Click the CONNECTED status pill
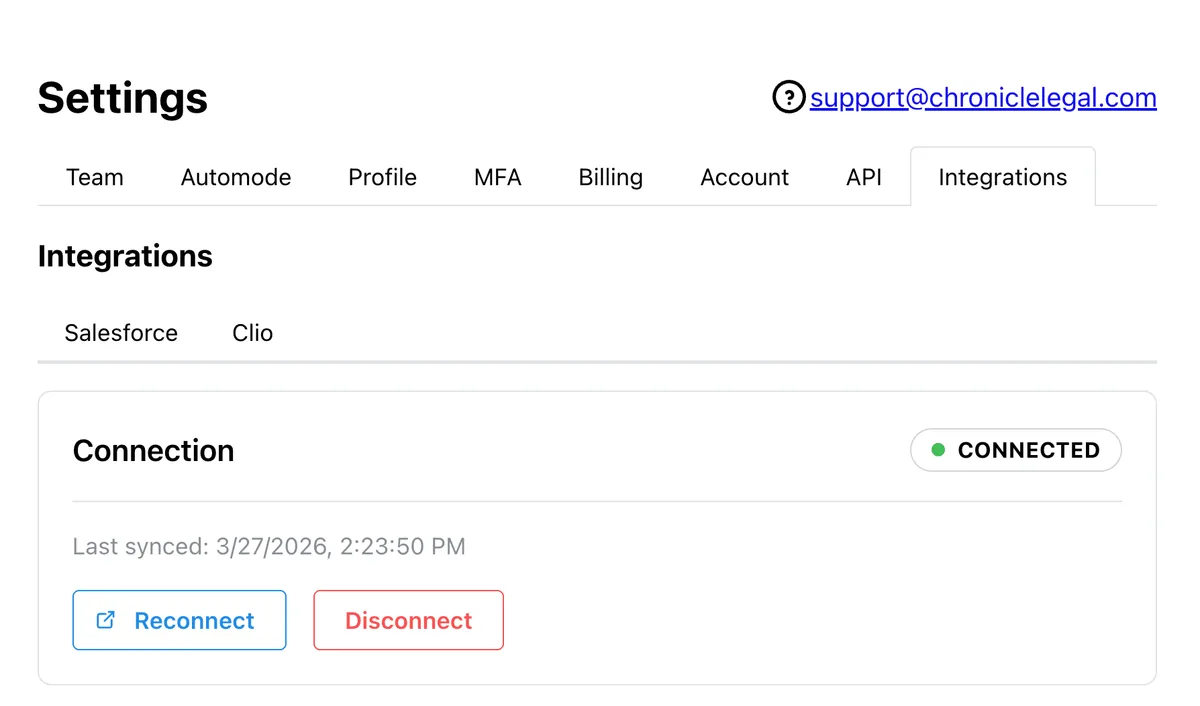The height and width of the screenshot is (706, 1200). coord(1015,450)
